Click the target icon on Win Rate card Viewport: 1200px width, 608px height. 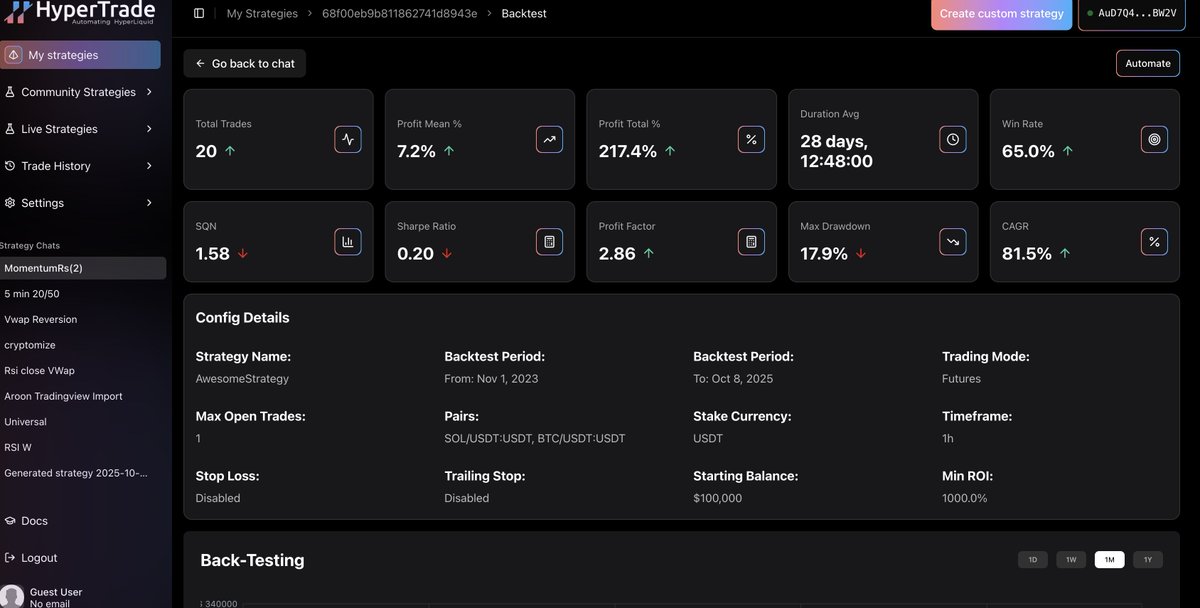click(x=1154, y=139)
